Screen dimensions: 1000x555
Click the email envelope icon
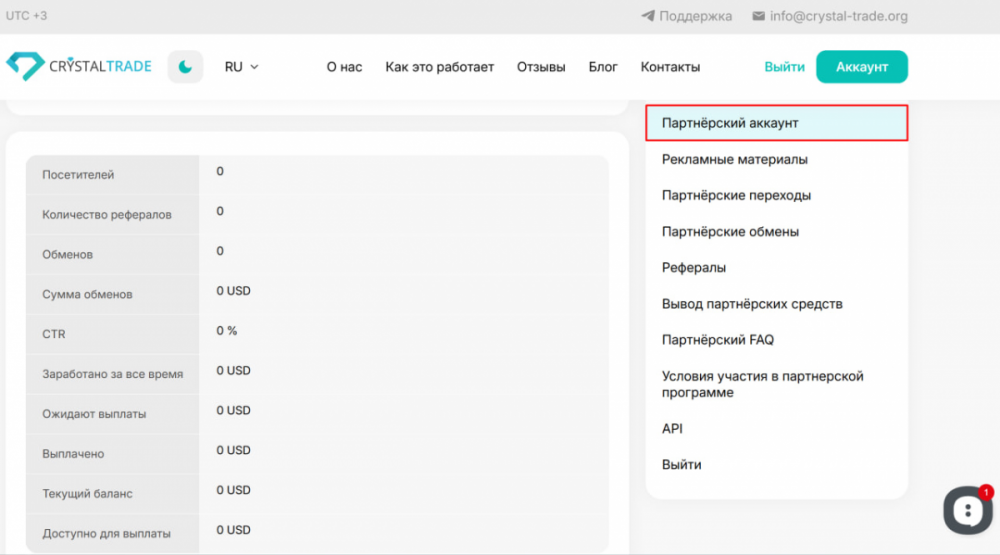click(758, 16)
